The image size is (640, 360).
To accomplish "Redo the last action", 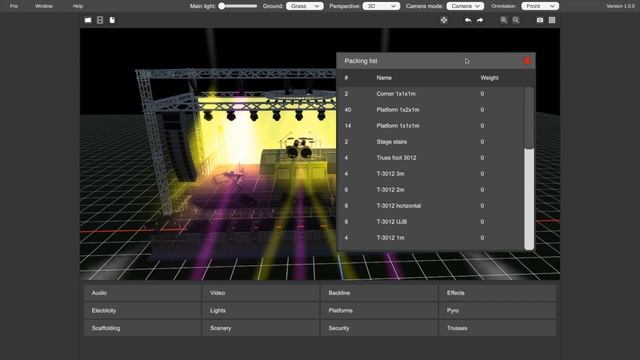I will 480,20.
